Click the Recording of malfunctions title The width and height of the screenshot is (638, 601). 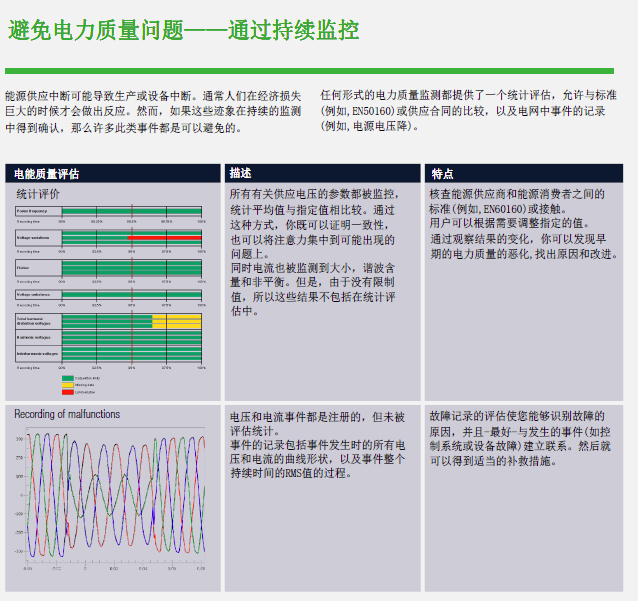tap(67, 414)
